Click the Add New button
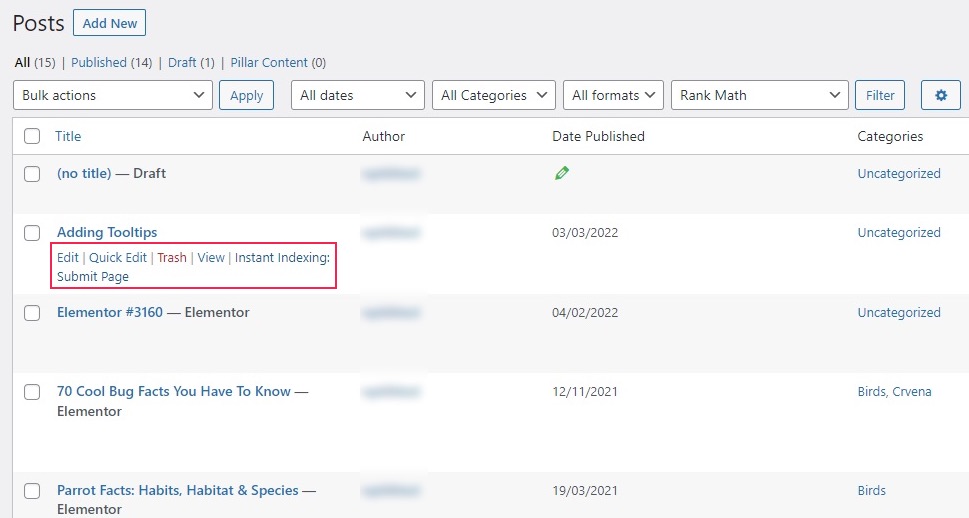Screen dimensions: 969x518 click(109, 23)
